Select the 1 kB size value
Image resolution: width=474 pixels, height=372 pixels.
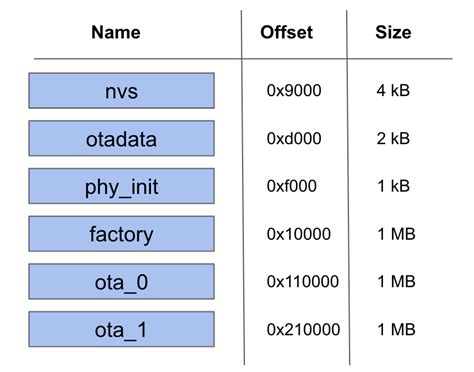pos(394,186)
